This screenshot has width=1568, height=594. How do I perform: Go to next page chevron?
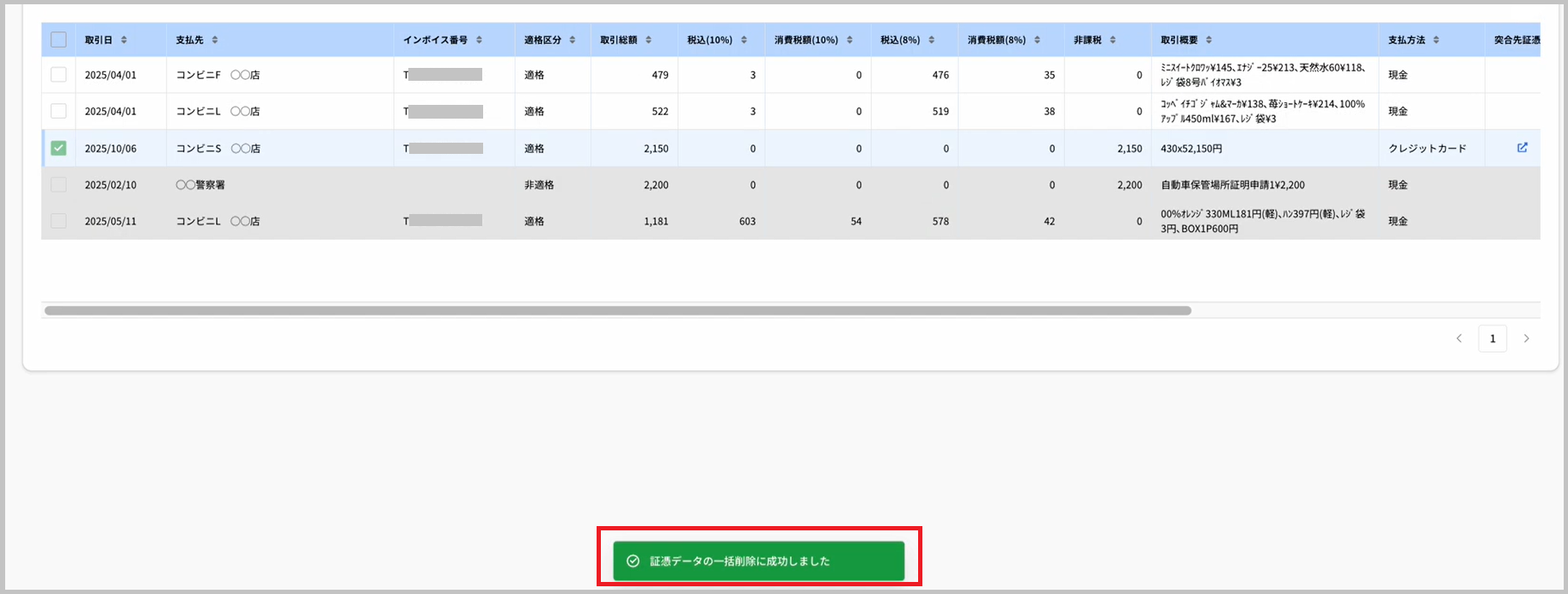[x=1527, y=339]
